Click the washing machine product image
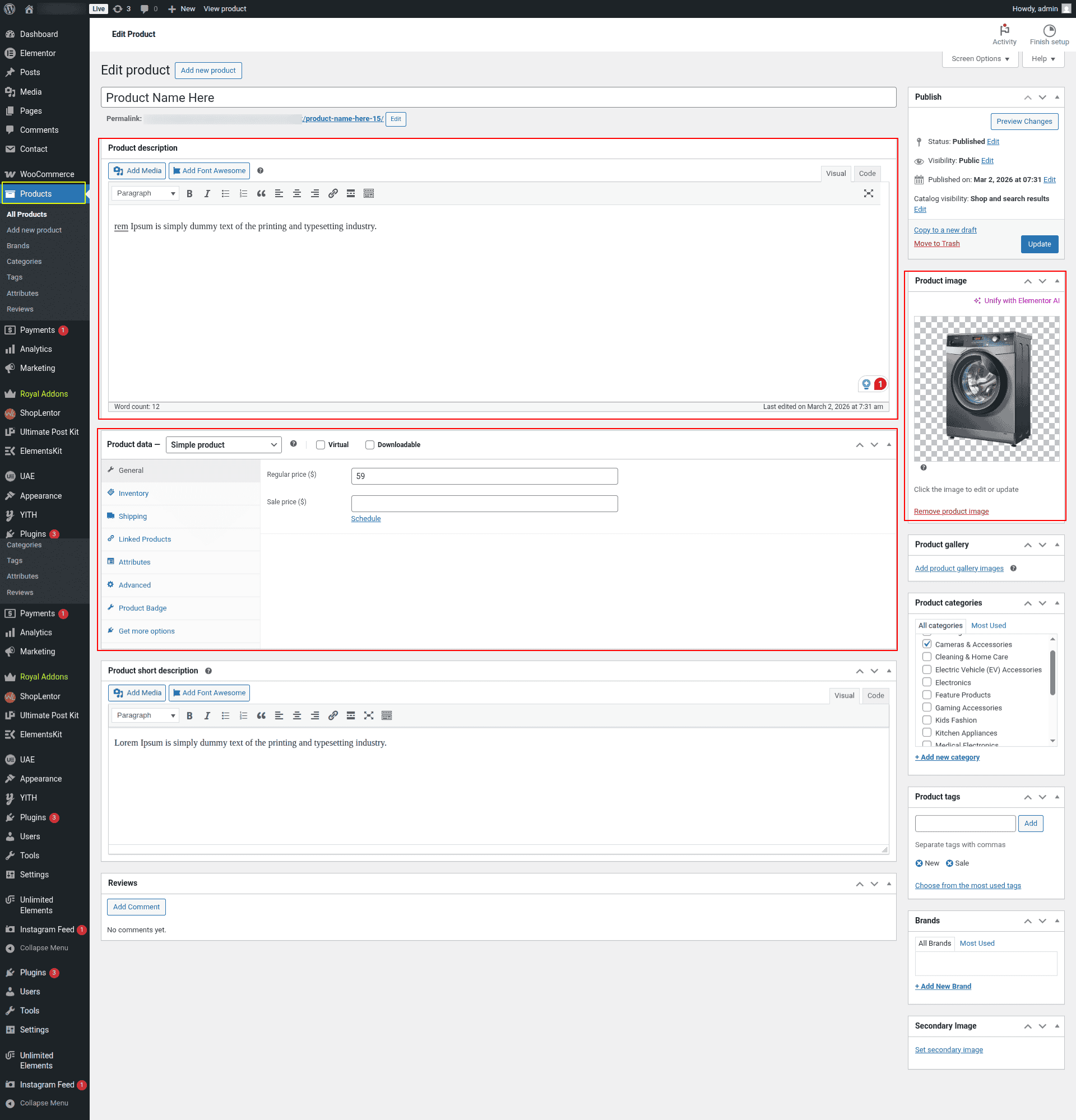The height and width of the screenshot is (1120, 1076). (986, 389)
